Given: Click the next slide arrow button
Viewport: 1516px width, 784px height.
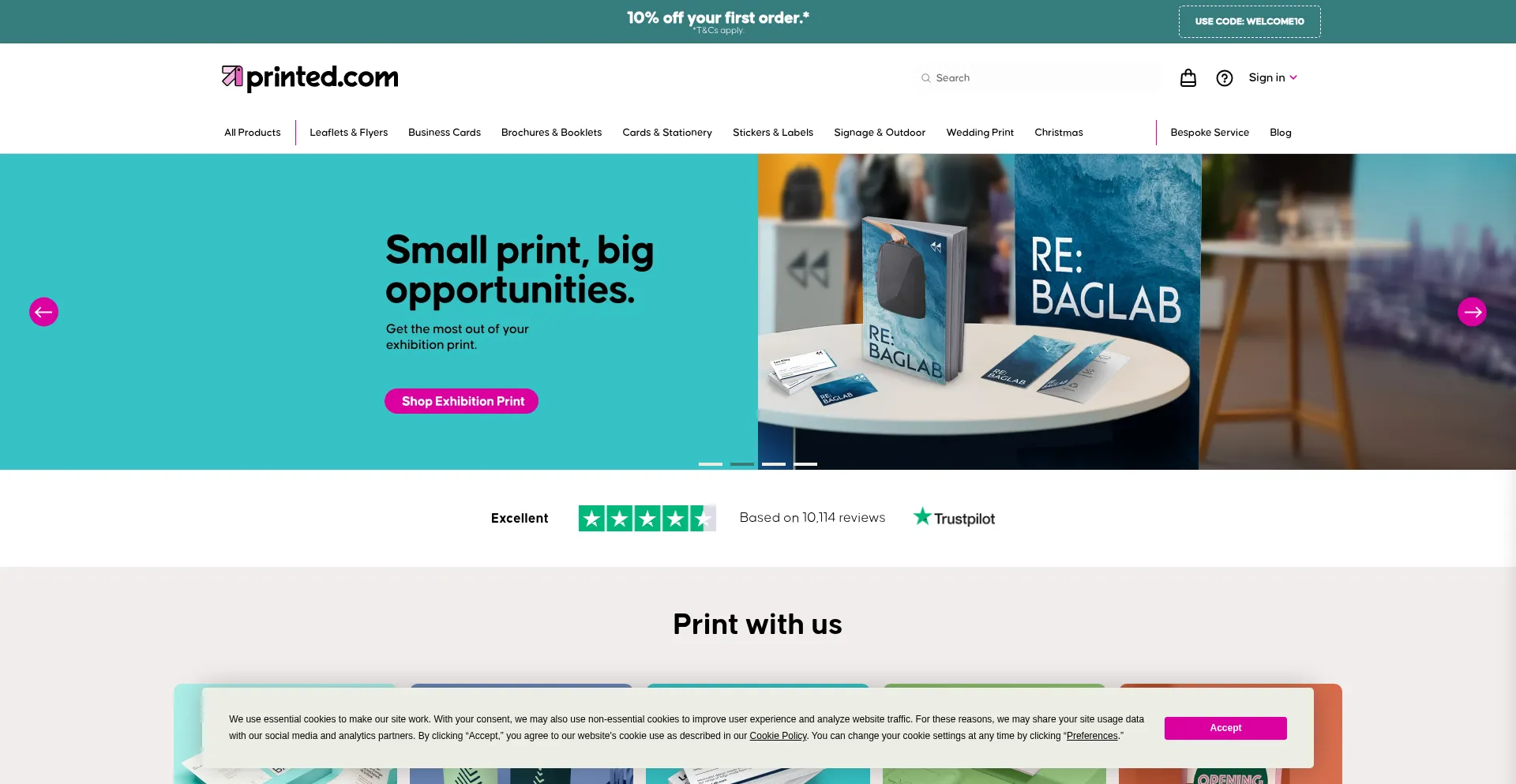Looking at the screenshot, I should coord(1472,312).
